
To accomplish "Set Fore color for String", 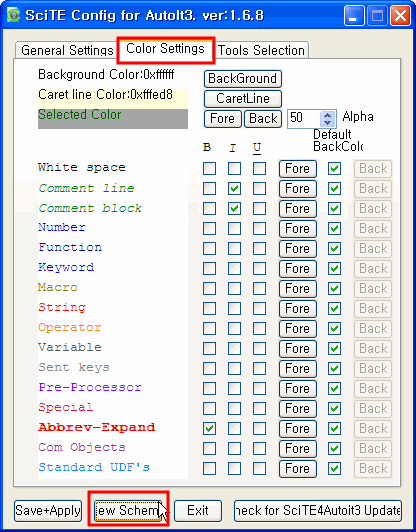I will click(298, 309).
